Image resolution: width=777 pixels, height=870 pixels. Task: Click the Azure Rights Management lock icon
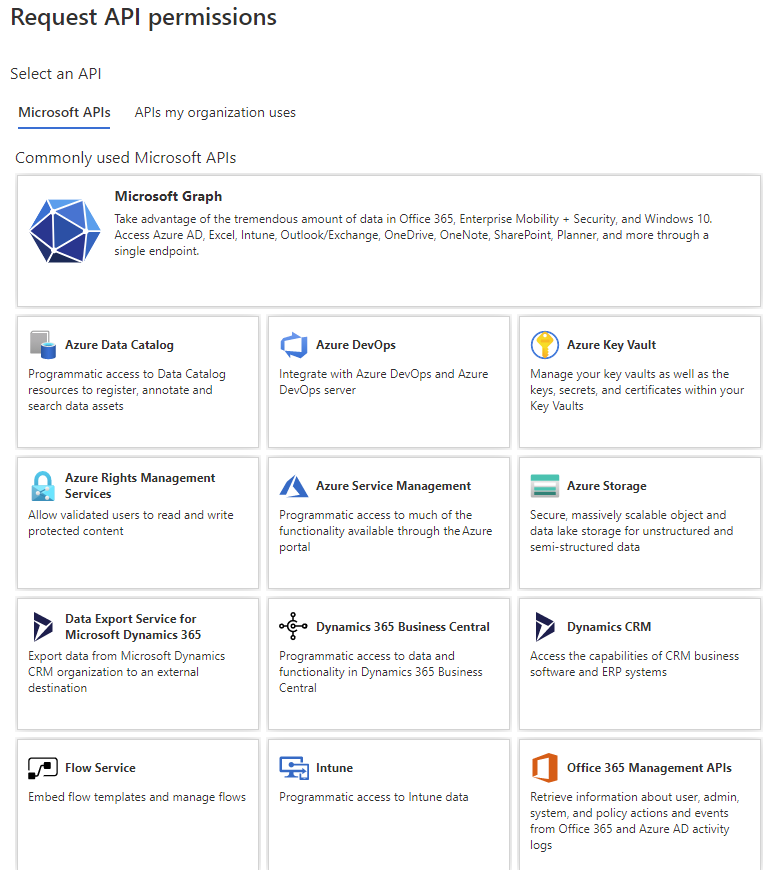coord(43,486)
